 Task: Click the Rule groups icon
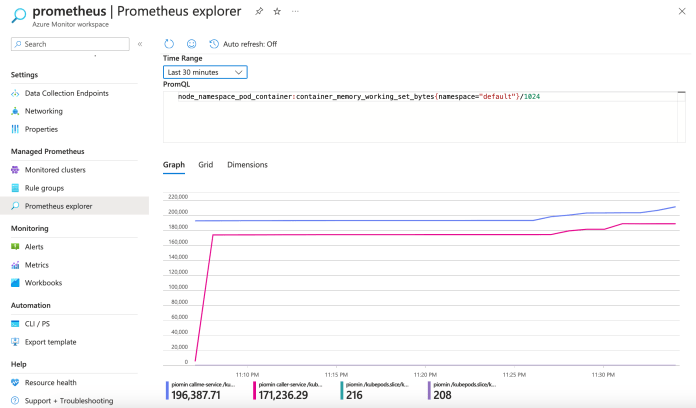coord(15,188)
